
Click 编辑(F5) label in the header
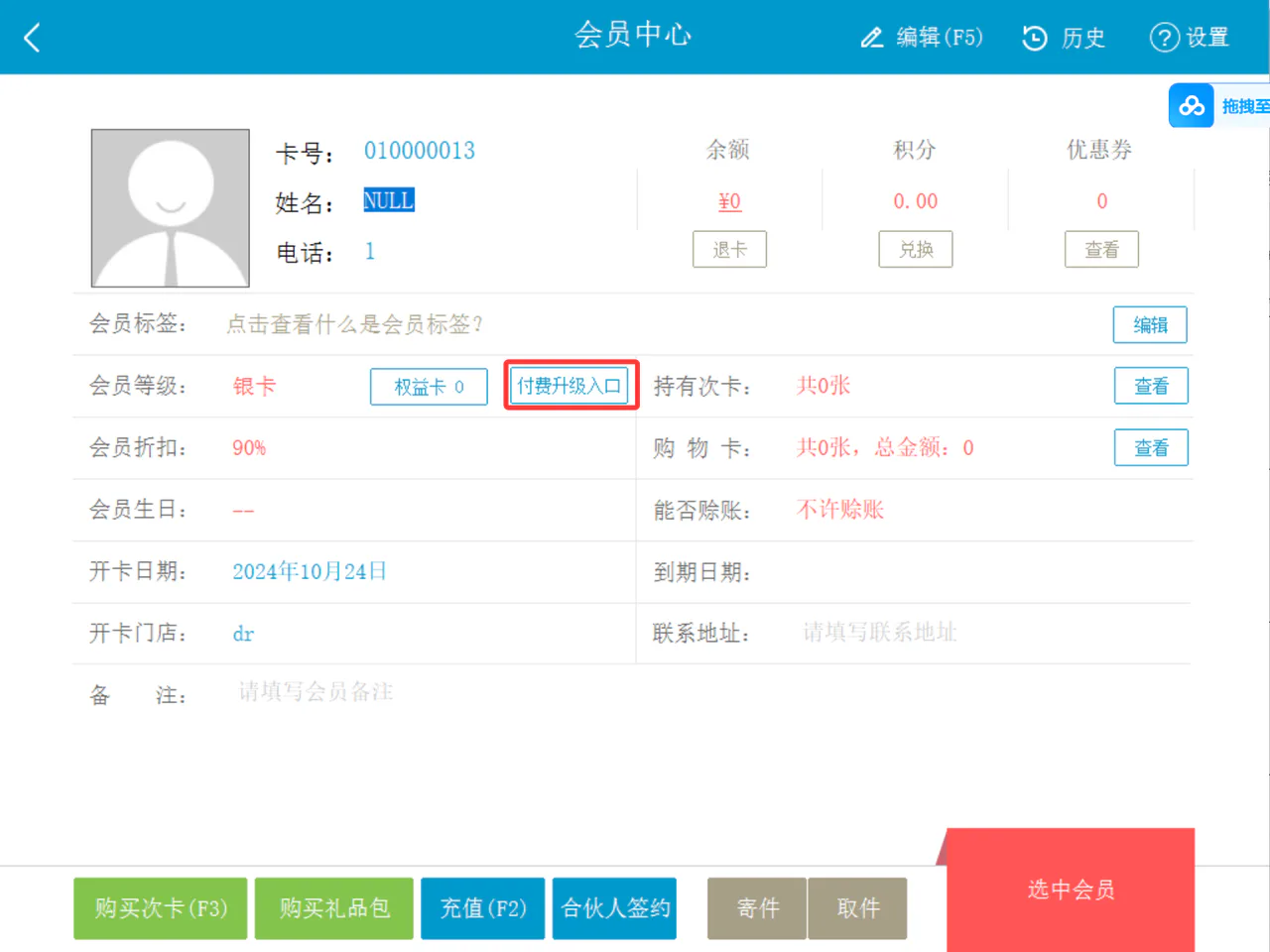pos(940,38)
